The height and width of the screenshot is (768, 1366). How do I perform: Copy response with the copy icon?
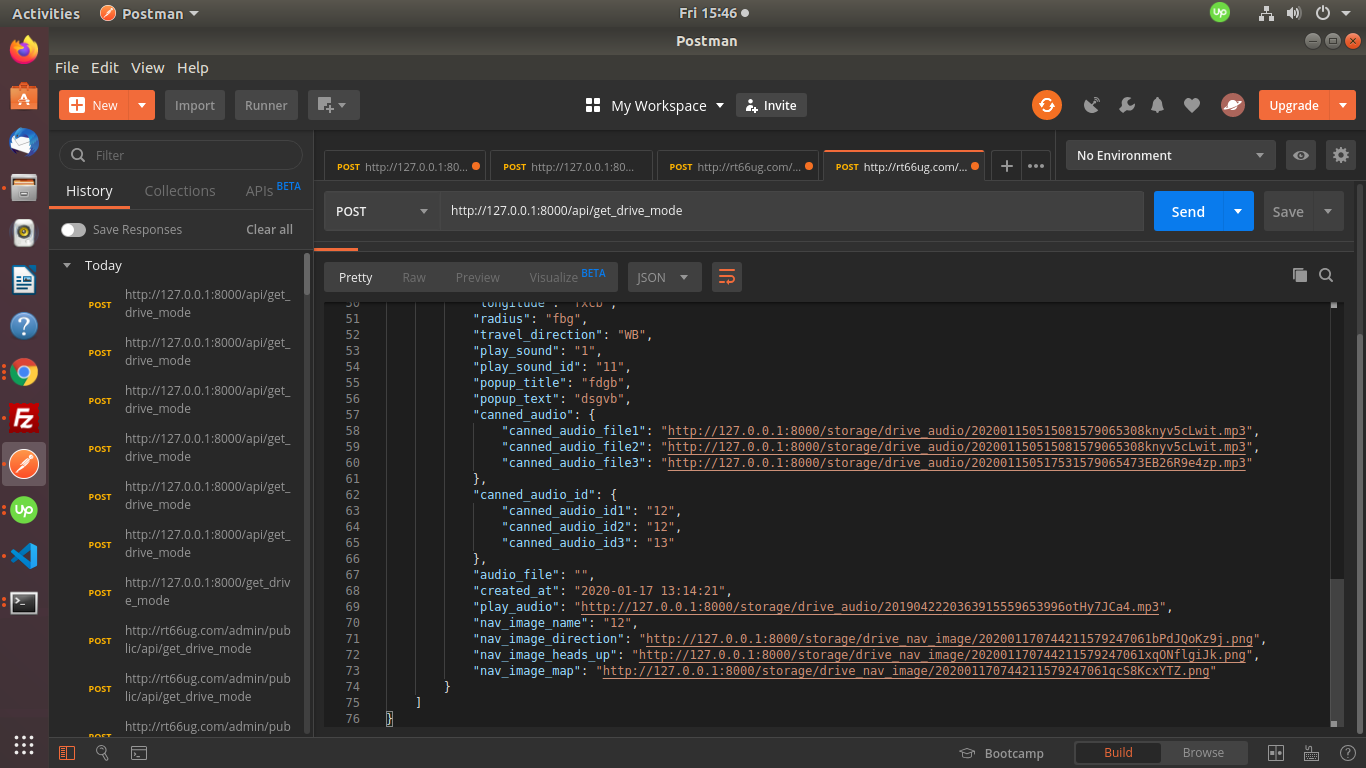coord(1299,276)
